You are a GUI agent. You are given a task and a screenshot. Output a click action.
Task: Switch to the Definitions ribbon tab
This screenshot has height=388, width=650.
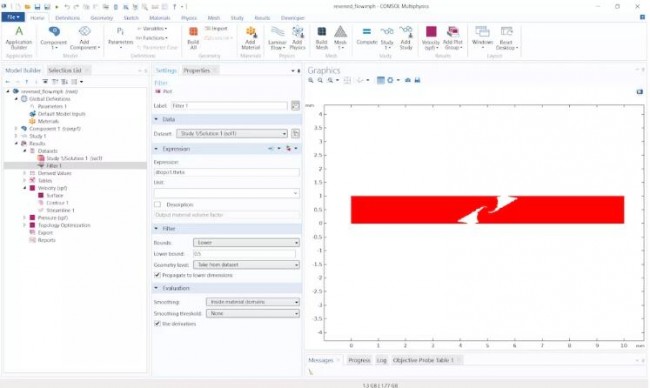(x=67, y=18)
